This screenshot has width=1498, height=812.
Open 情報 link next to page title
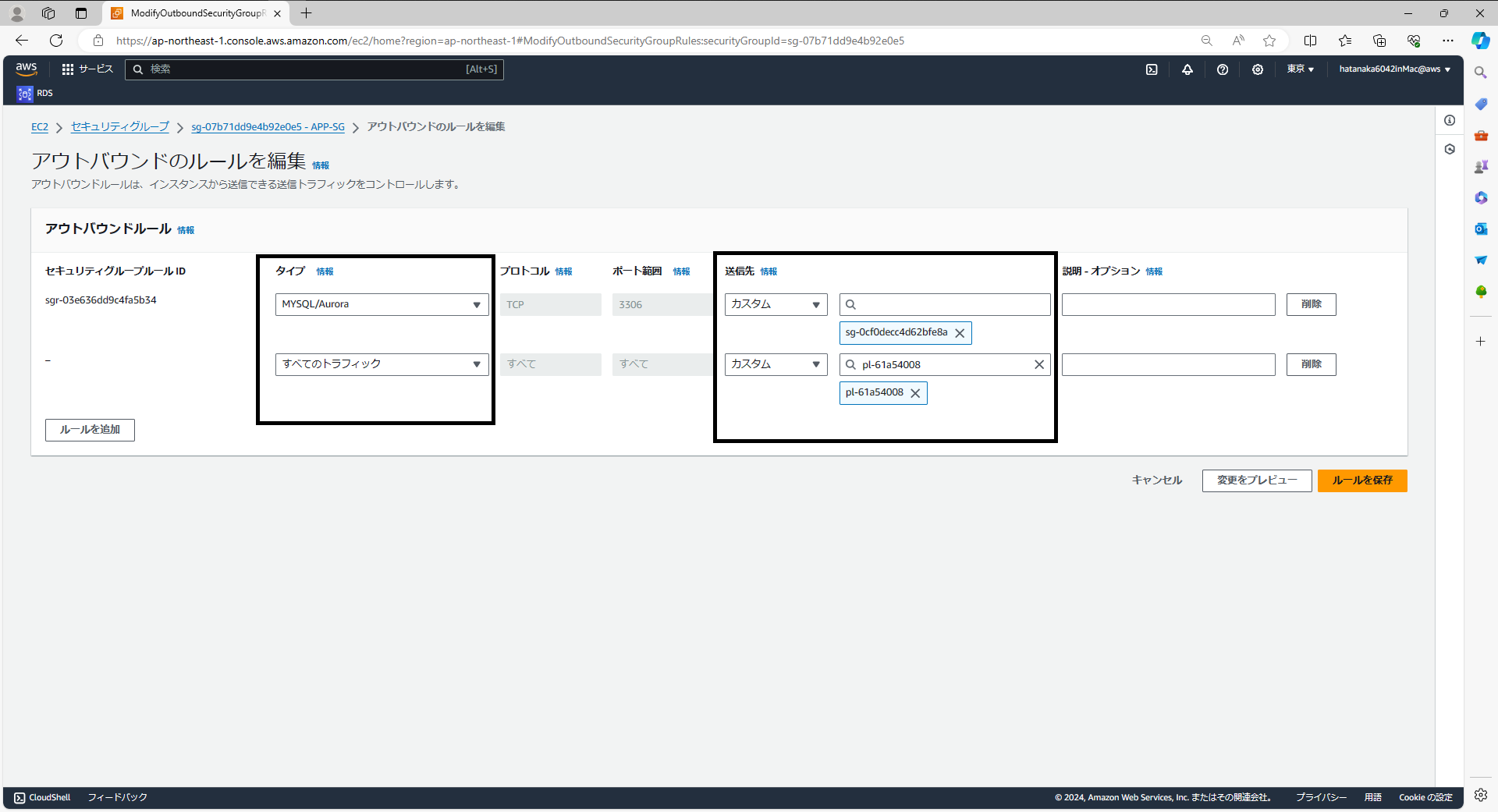point(321,165)
